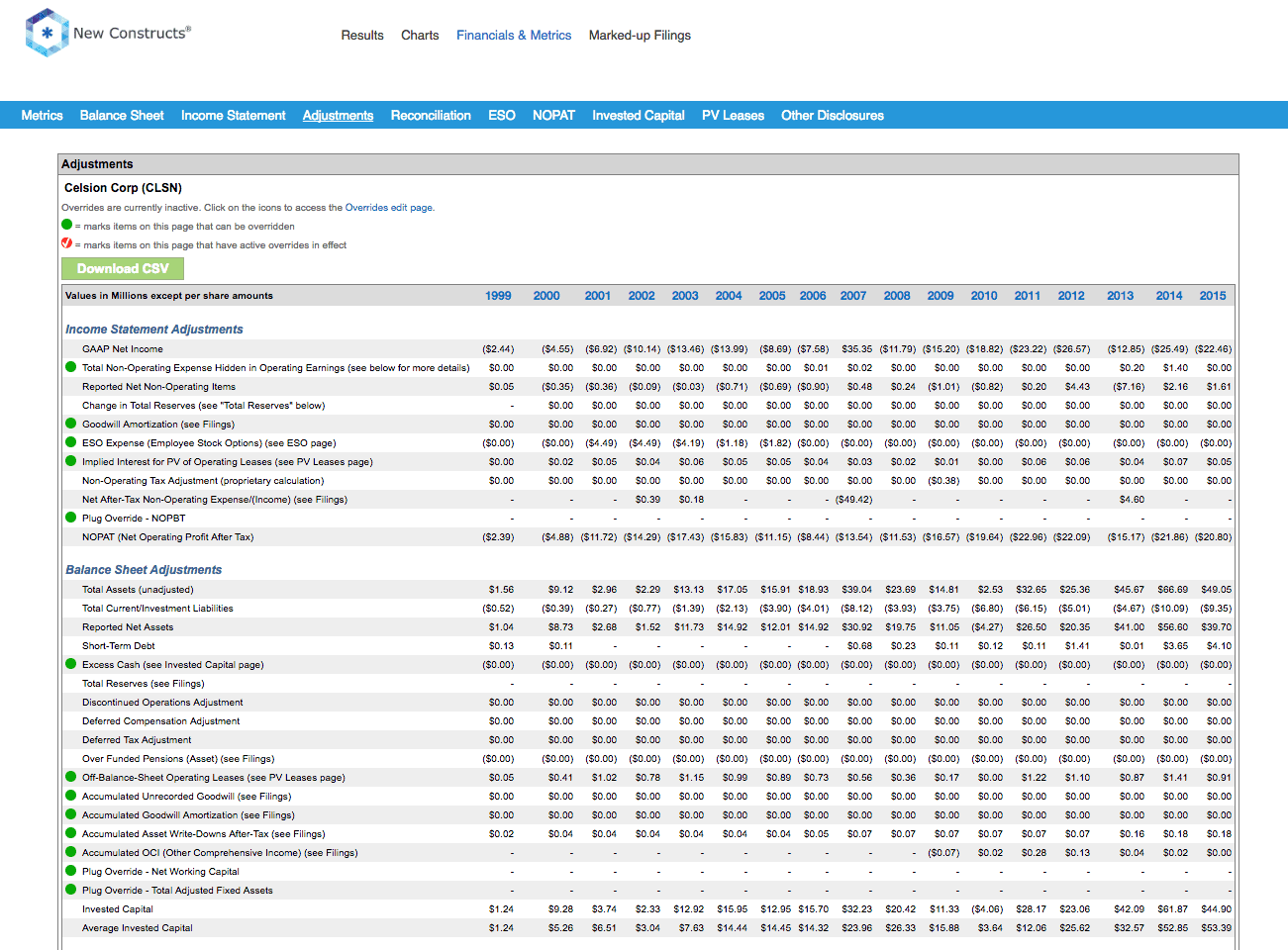Click the GAAP Net Income row label
This screenshot has height=950, width=1288.
pyautogui.click(x=123, y=349)
